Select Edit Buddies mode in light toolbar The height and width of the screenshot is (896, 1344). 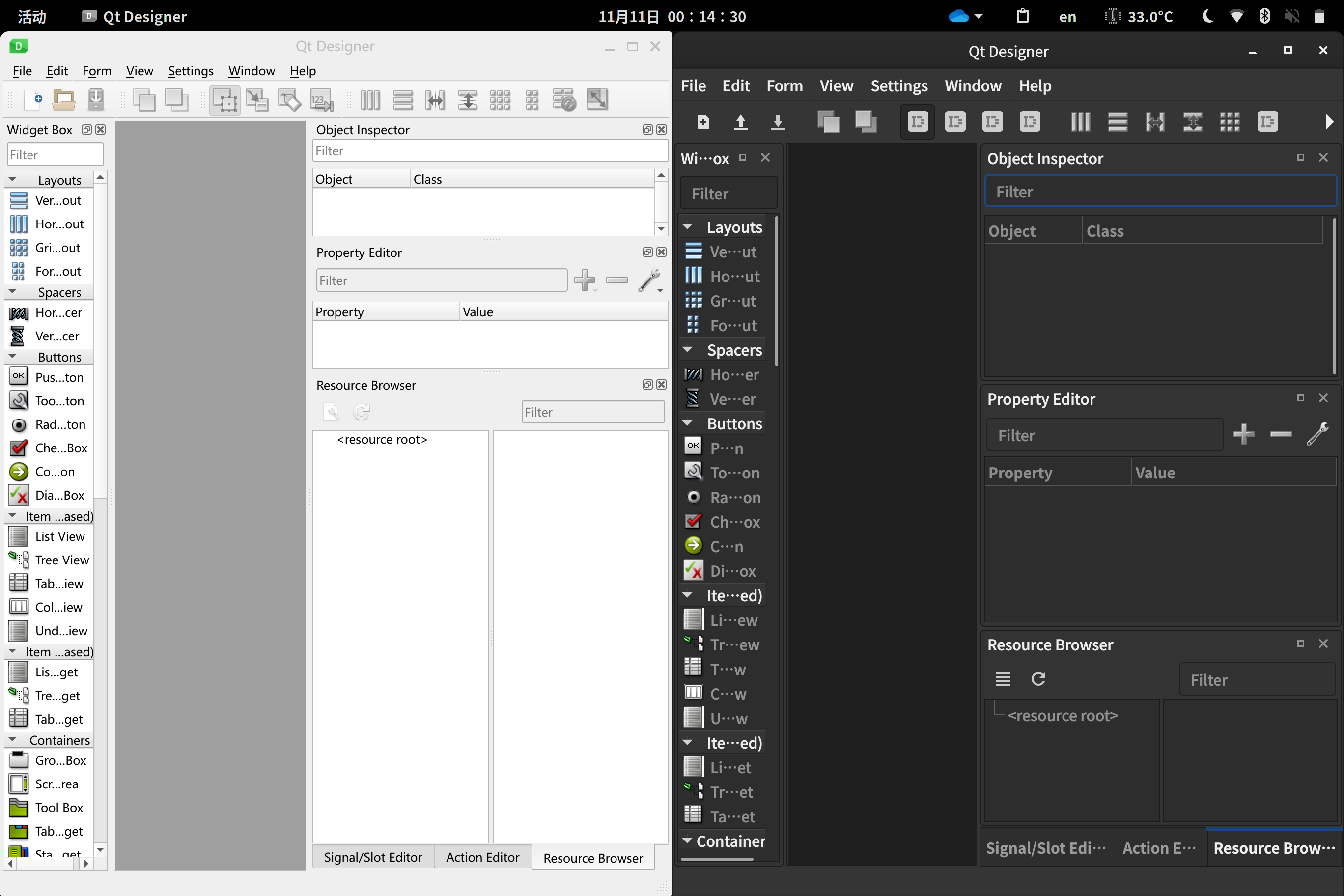(289, 101)
